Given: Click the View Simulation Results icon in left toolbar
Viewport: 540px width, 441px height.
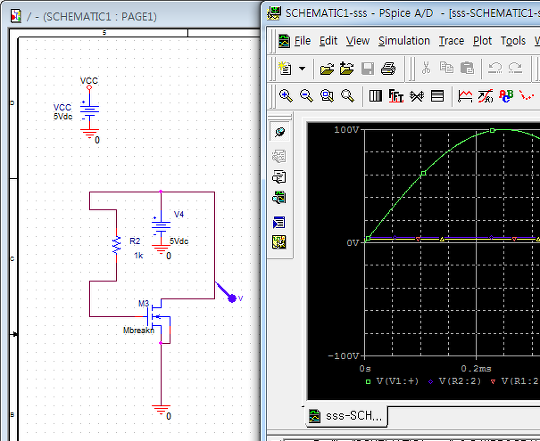Looking at the screenshot, I should (279, 177).
